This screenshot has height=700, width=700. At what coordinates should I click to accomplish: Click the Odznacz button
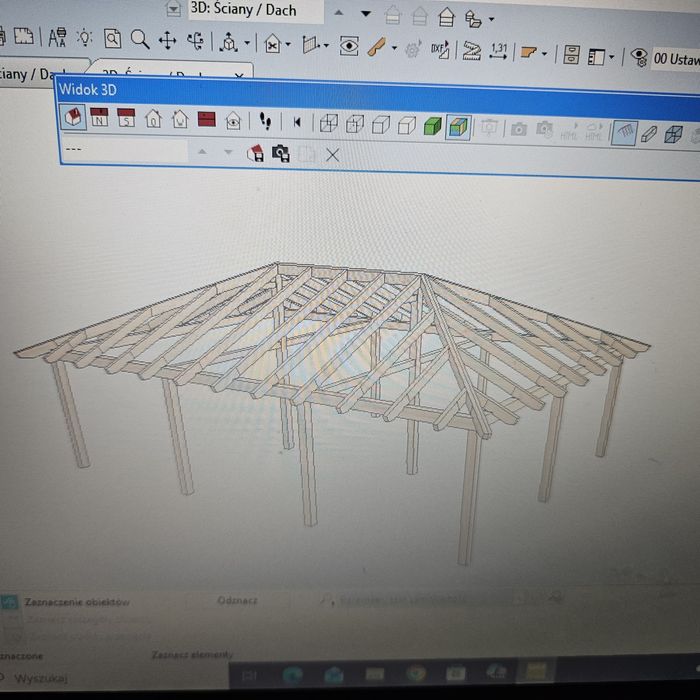click(x=237, y=600)
